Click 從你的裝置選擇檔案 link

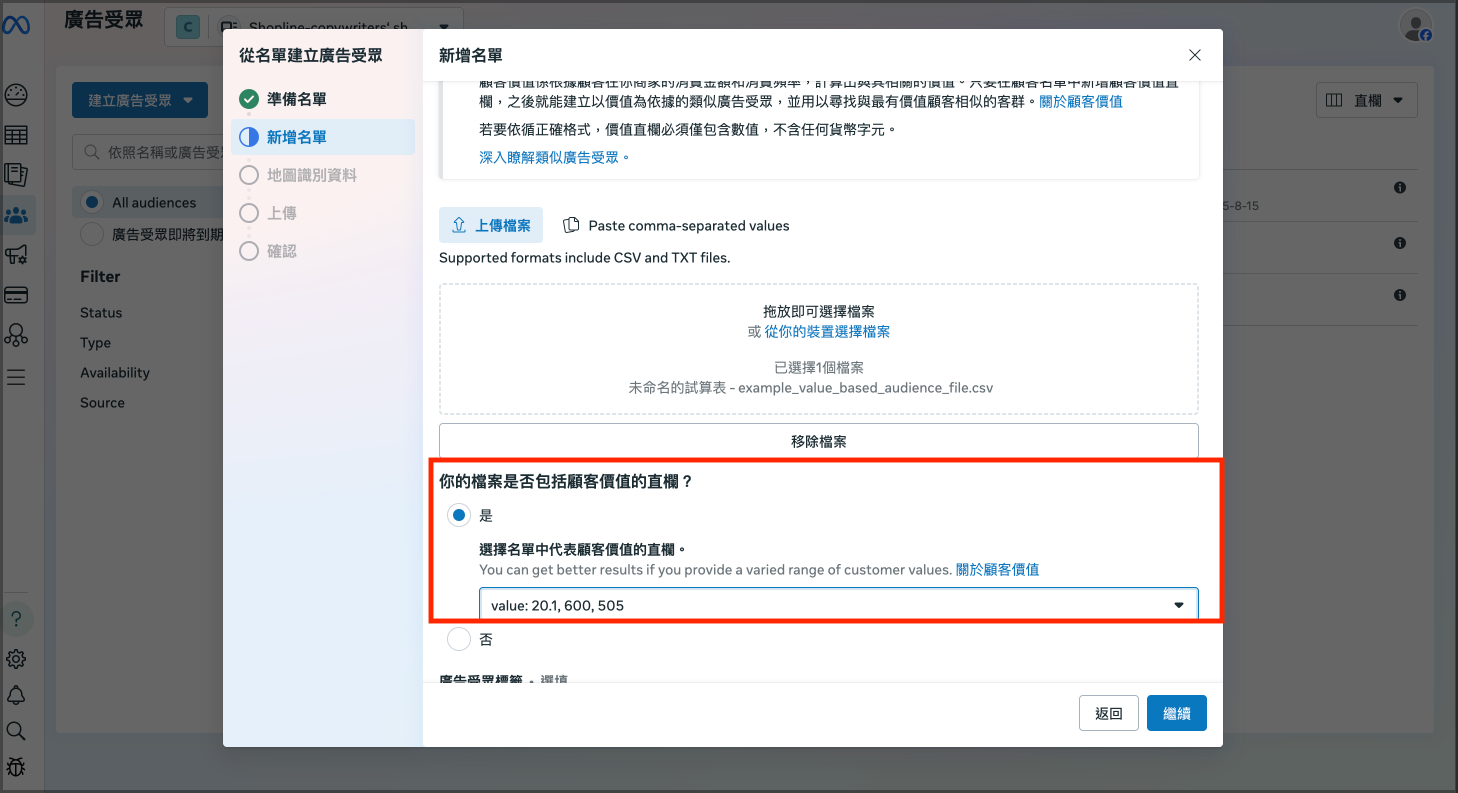pyautogui.click(x=827, y=331)
